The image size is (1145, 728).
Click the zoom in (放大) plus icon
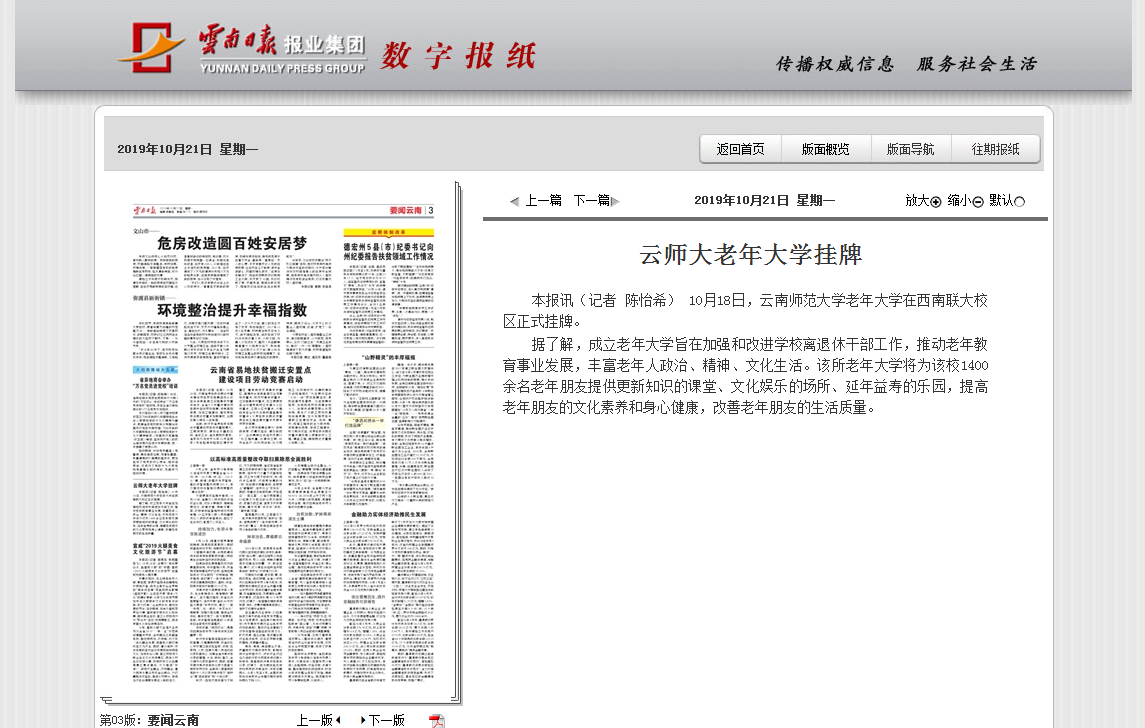tap(936, 201)
